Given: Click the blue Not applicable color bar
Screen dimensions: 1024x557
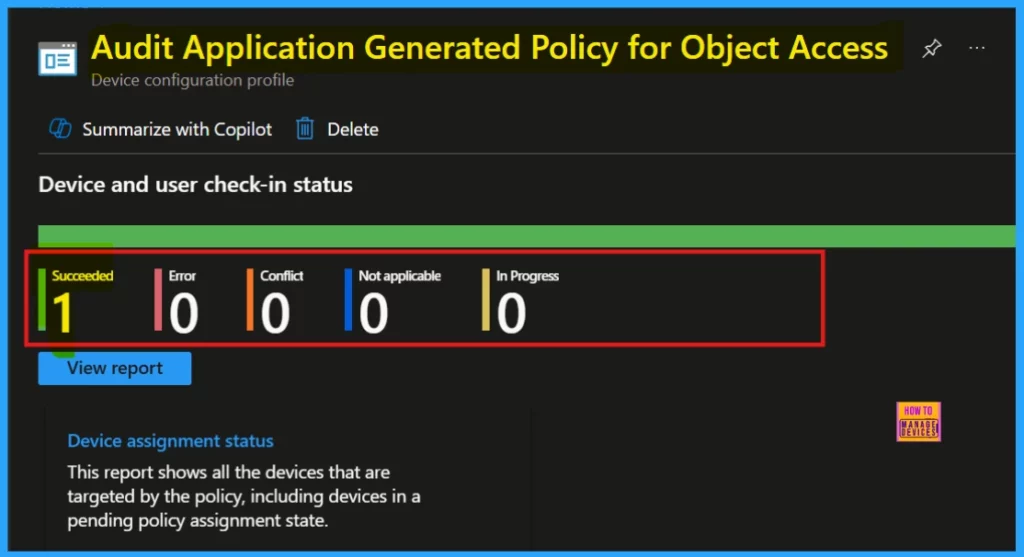Looking at the screenshot, I should 348,300.
